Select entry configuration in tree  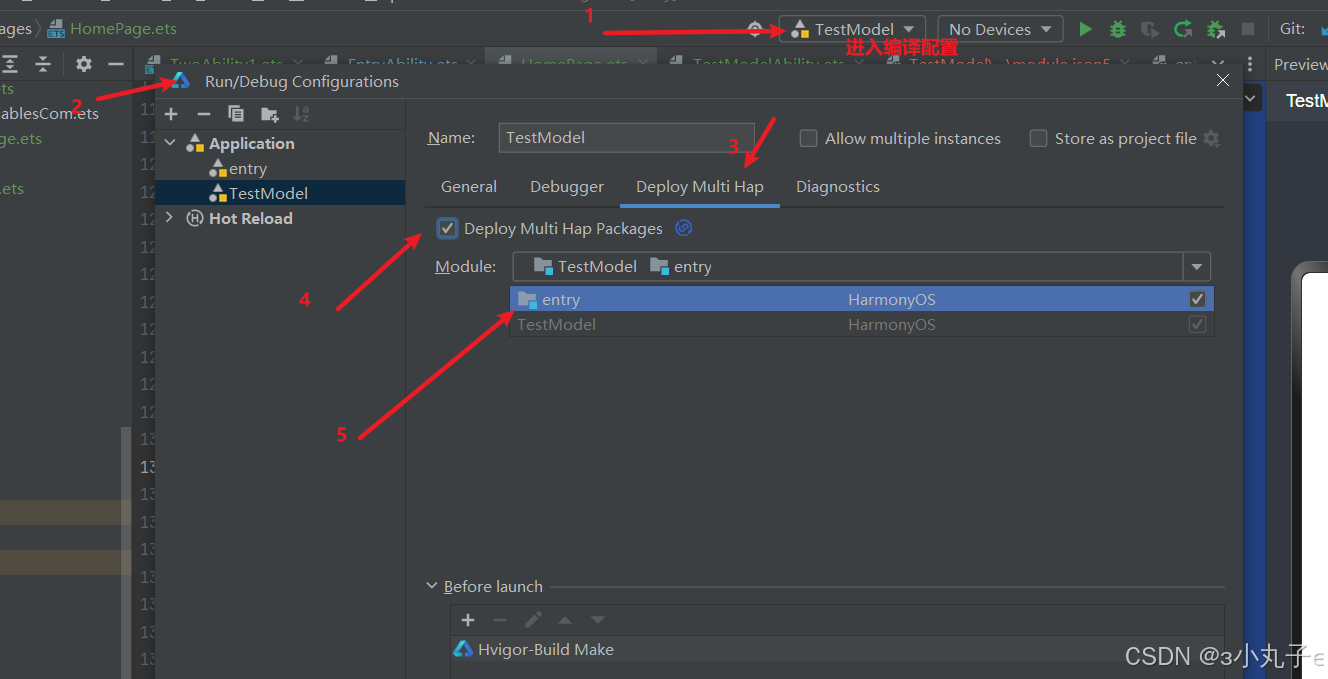tap(248, 169)
